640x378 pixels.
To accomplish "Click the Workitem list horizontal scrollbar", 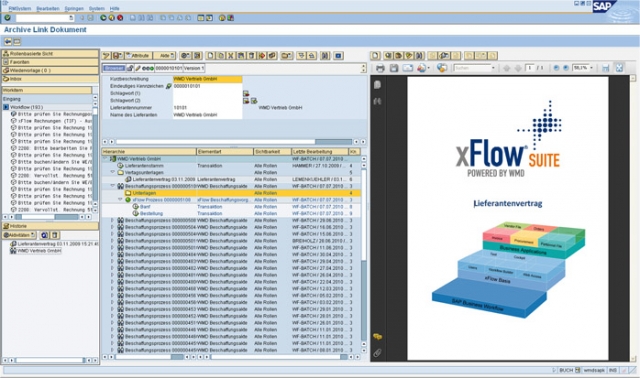I will pos(46,217).
